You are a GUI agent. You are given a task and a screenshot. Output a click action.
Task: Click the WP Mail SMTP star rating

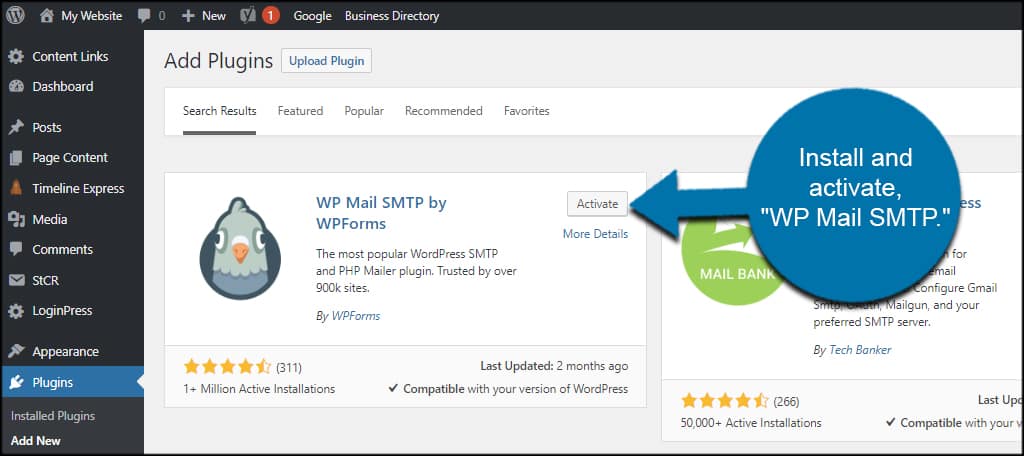click(x=227, y=366)
